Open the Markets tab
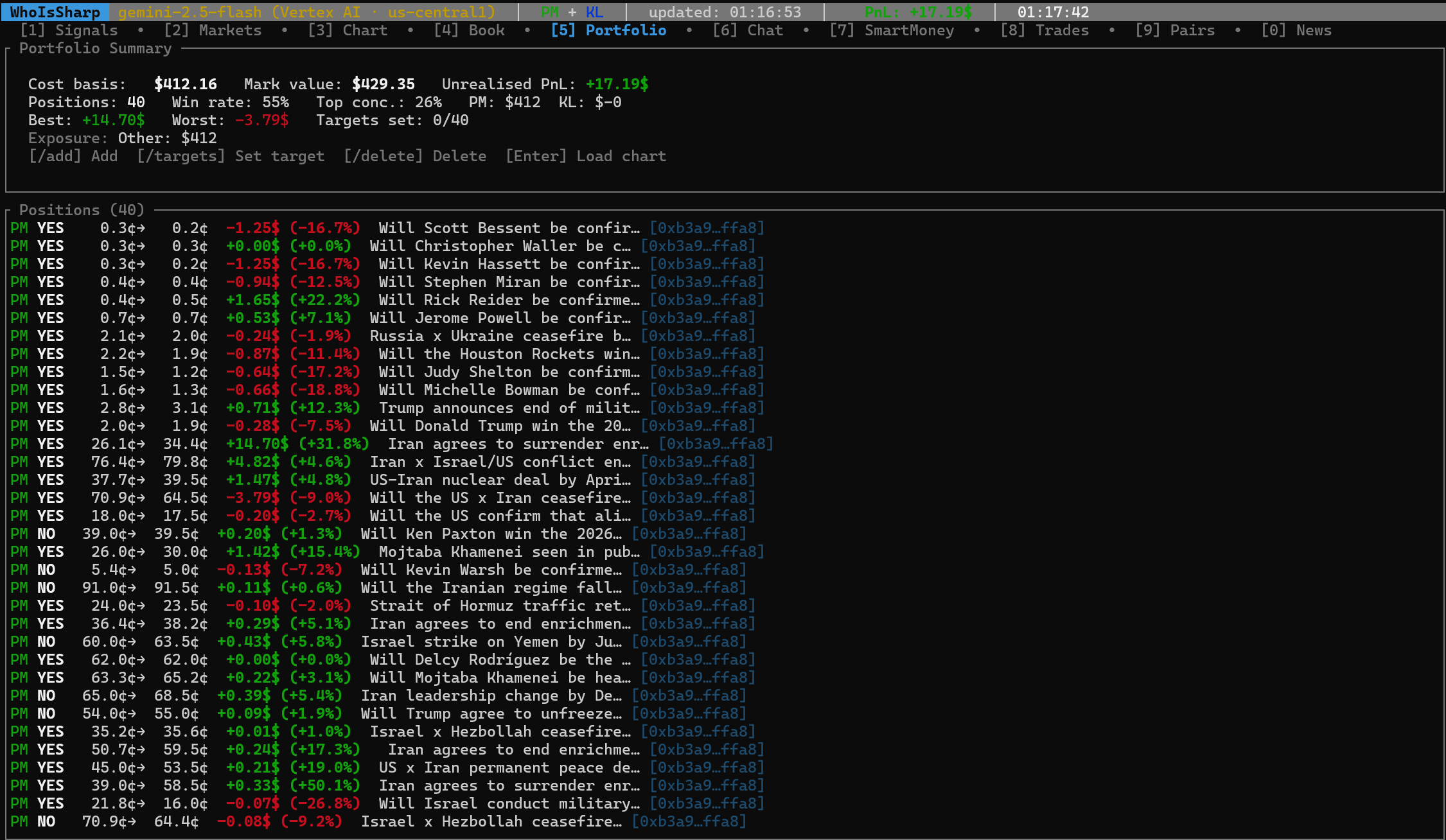This screenshot has height=840, width=1446. (x=213, y=30)
